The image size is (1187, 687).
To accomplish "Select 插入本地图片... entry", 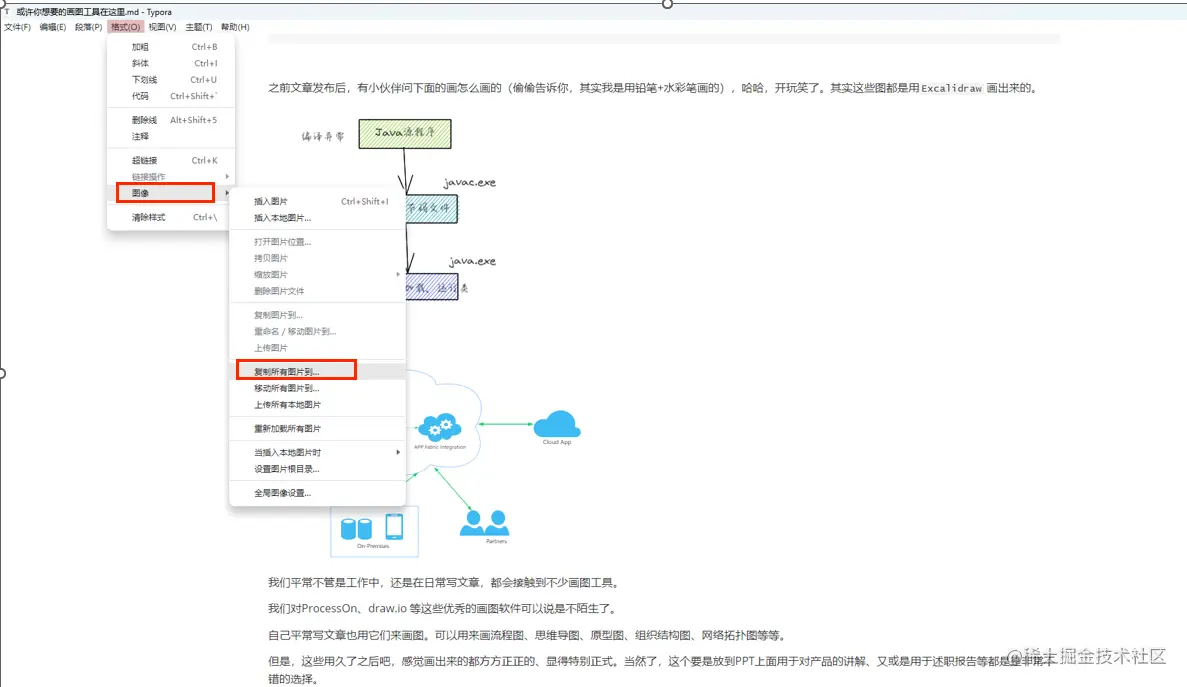I will coord(318,218).
